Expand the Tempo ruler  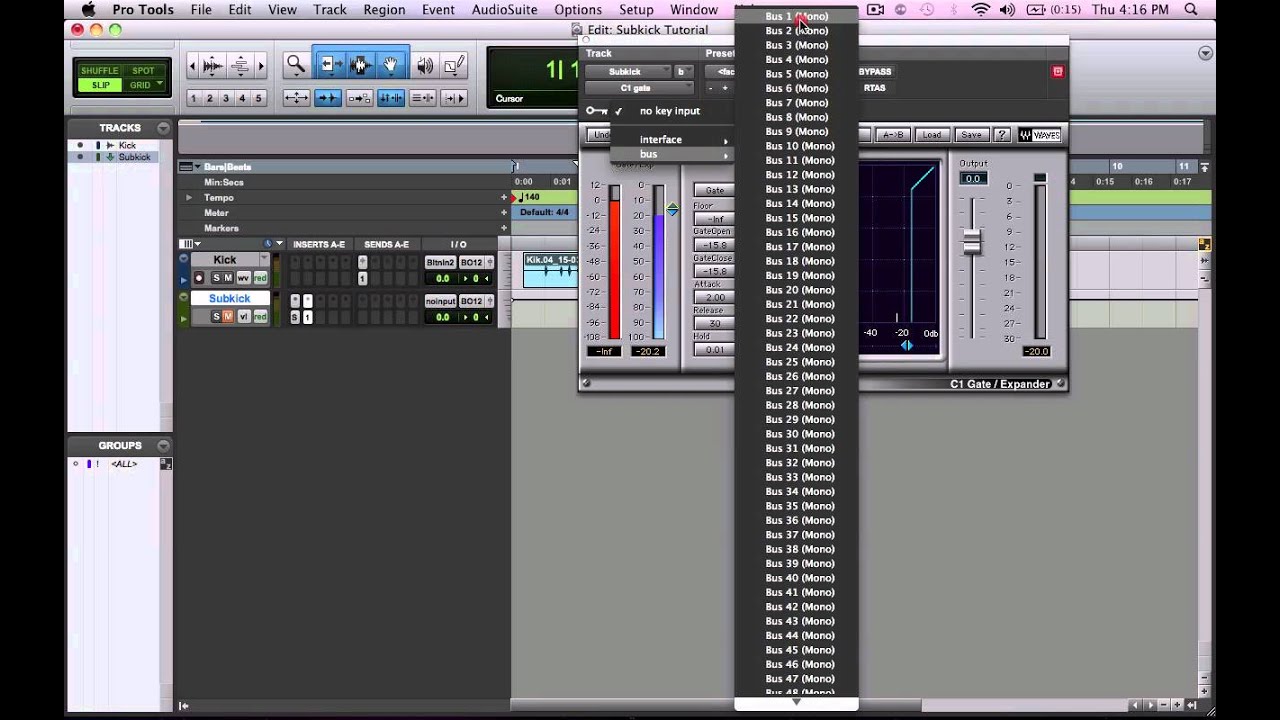coord(188,198)
